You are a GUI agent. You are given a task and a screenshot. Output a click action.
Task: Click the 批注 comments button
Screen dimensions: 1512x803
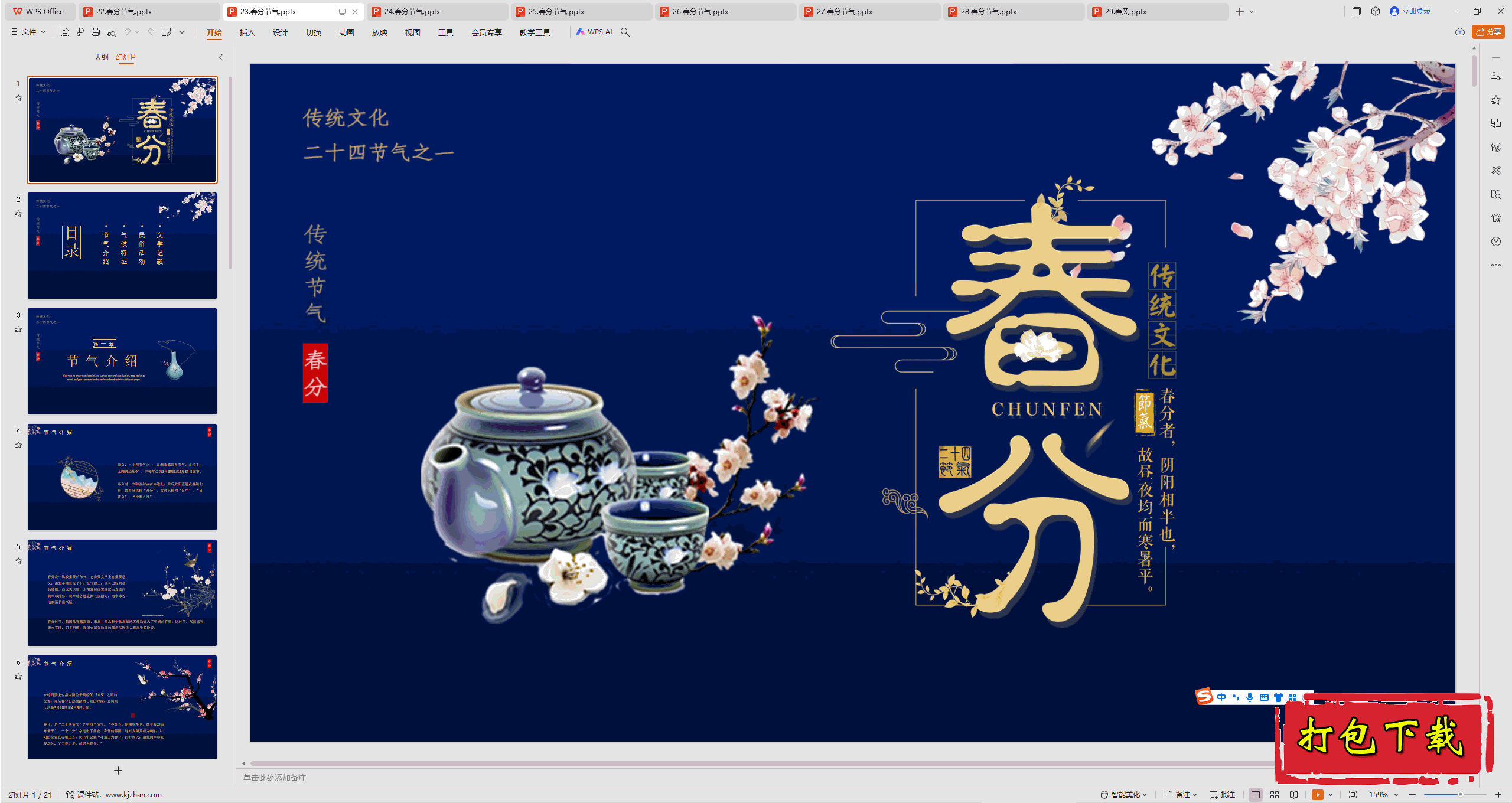point(1223,795)
